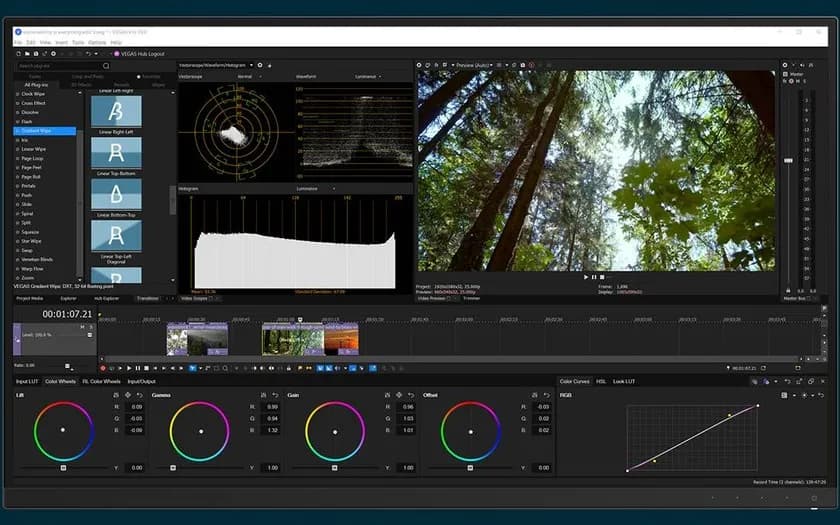Click the master volume fader handle
The width and height of the screenshot is (840, 525).
point(788,160)
